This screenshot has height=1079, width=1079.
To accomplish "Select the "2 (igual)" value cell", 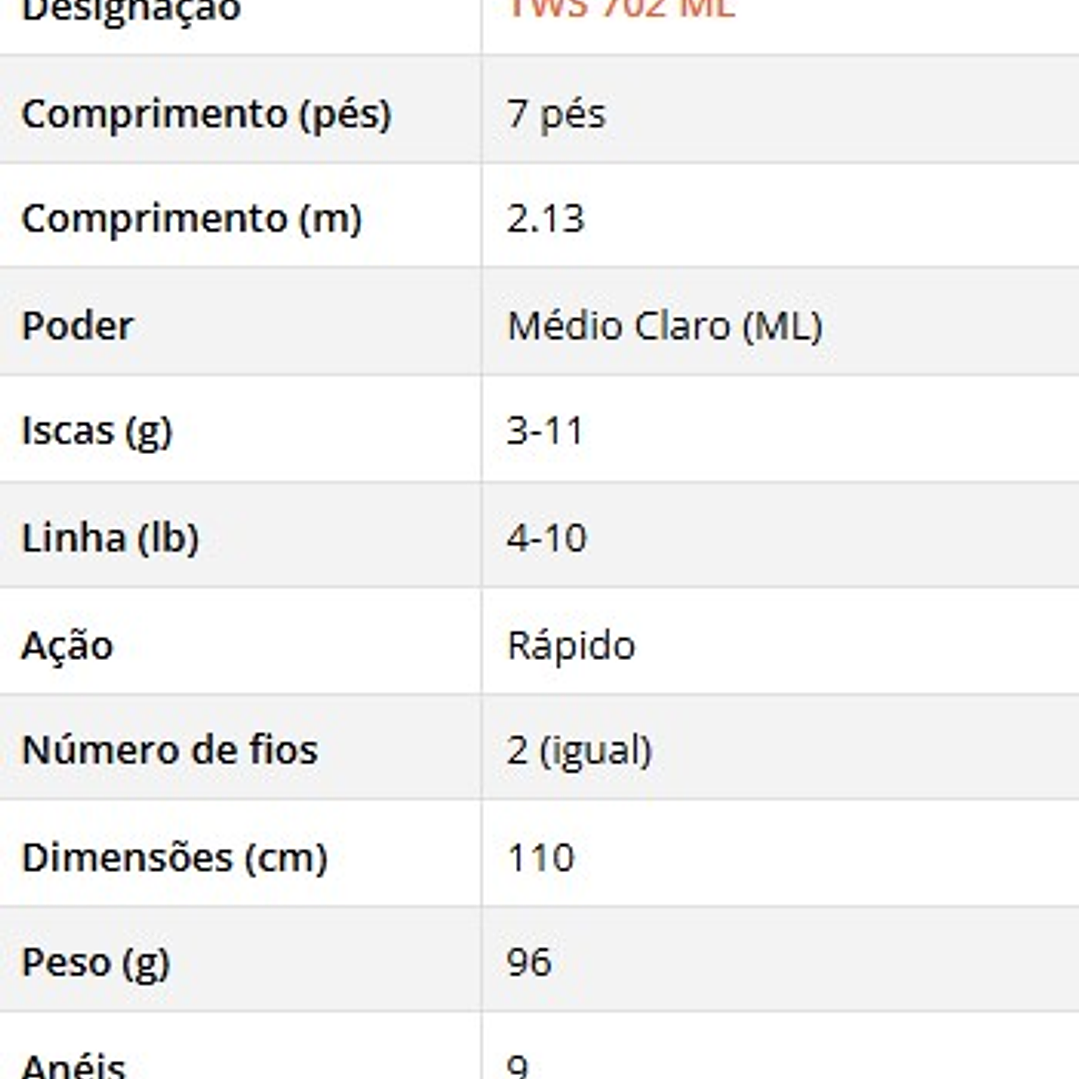I will point(579,750).
